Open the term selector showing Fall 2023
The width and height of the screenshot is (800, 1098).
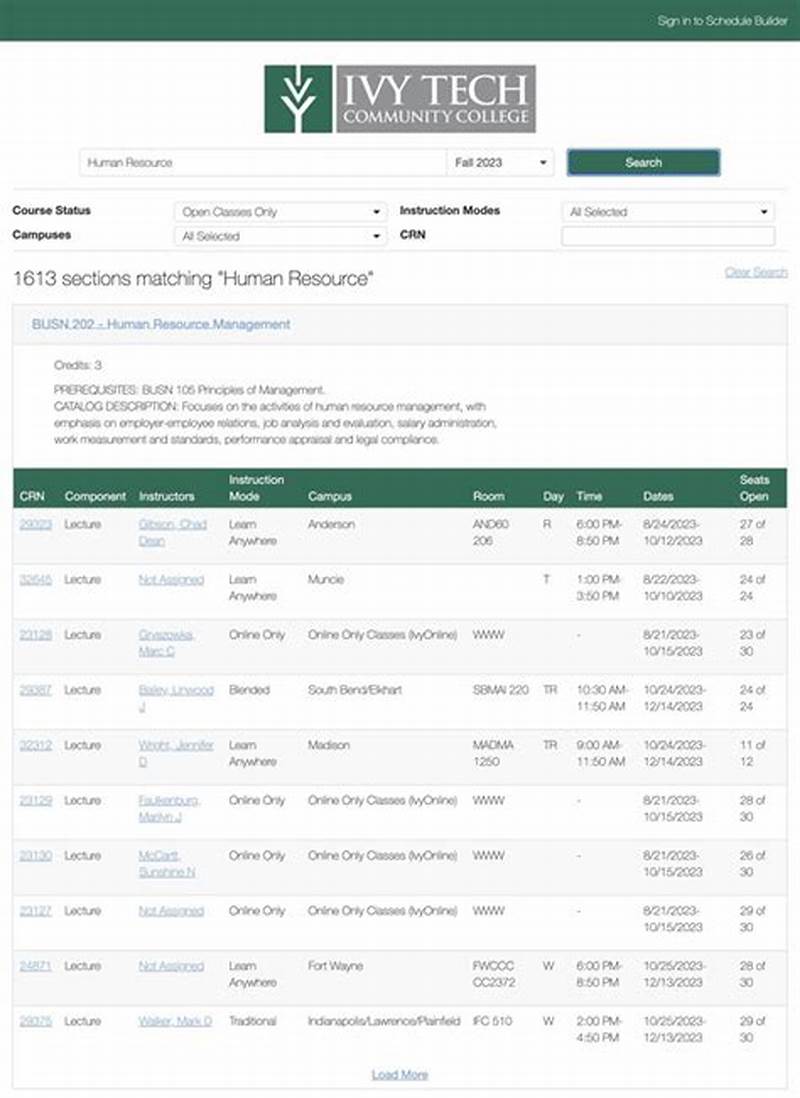pyautogui.click(x=500, y=162)
